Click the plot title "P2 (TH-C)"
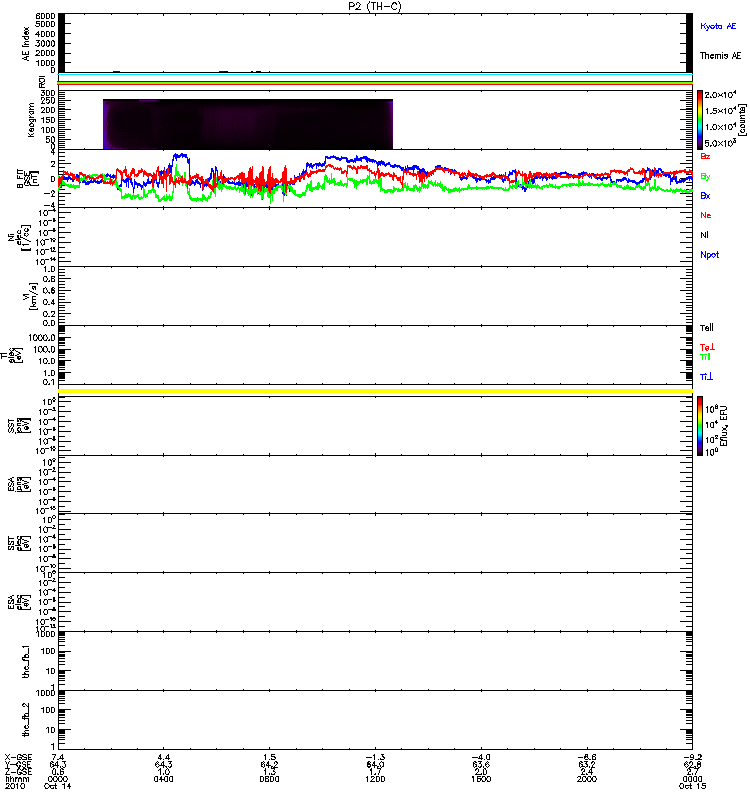This screenshot has height=800, width=750. coord(375,6)
